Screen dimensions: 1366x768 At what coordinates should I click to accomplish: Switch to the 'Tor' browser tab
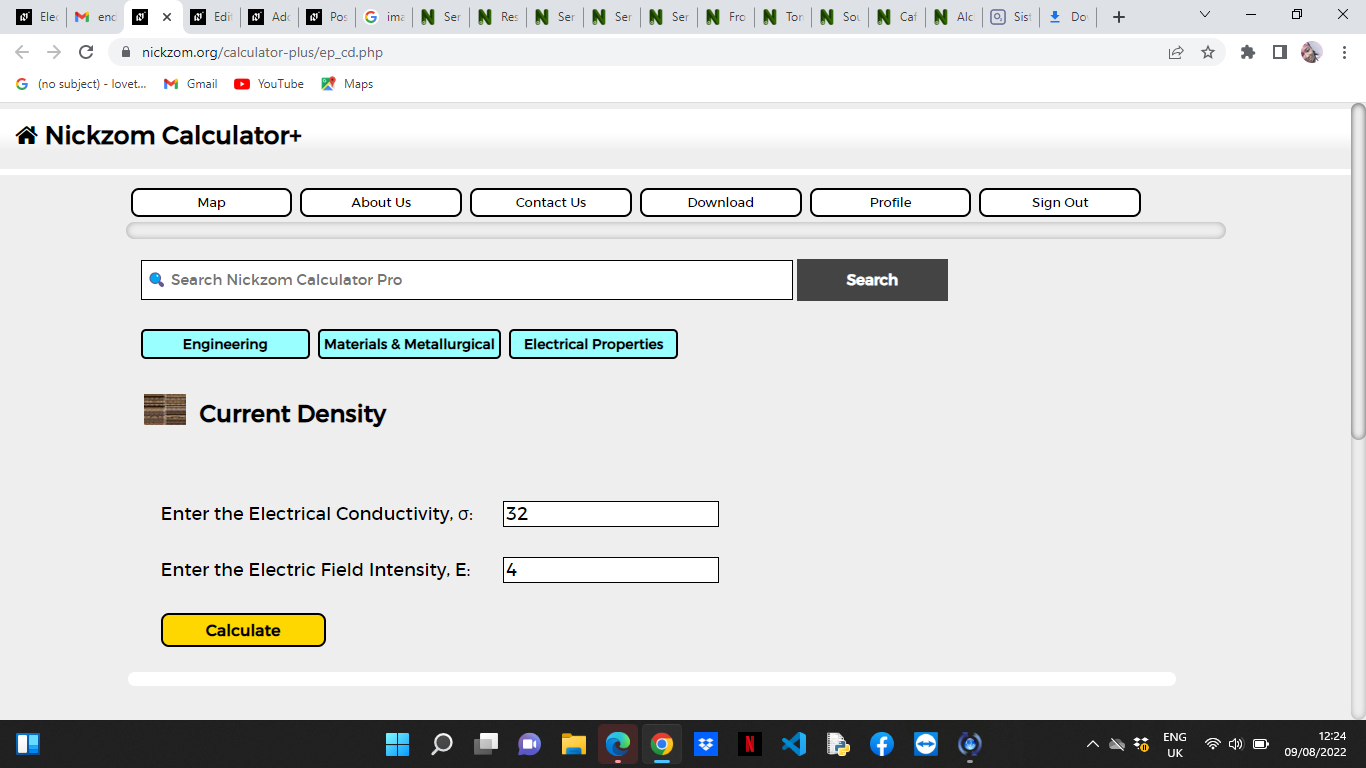pyautogui.click(x=783, y=17)
